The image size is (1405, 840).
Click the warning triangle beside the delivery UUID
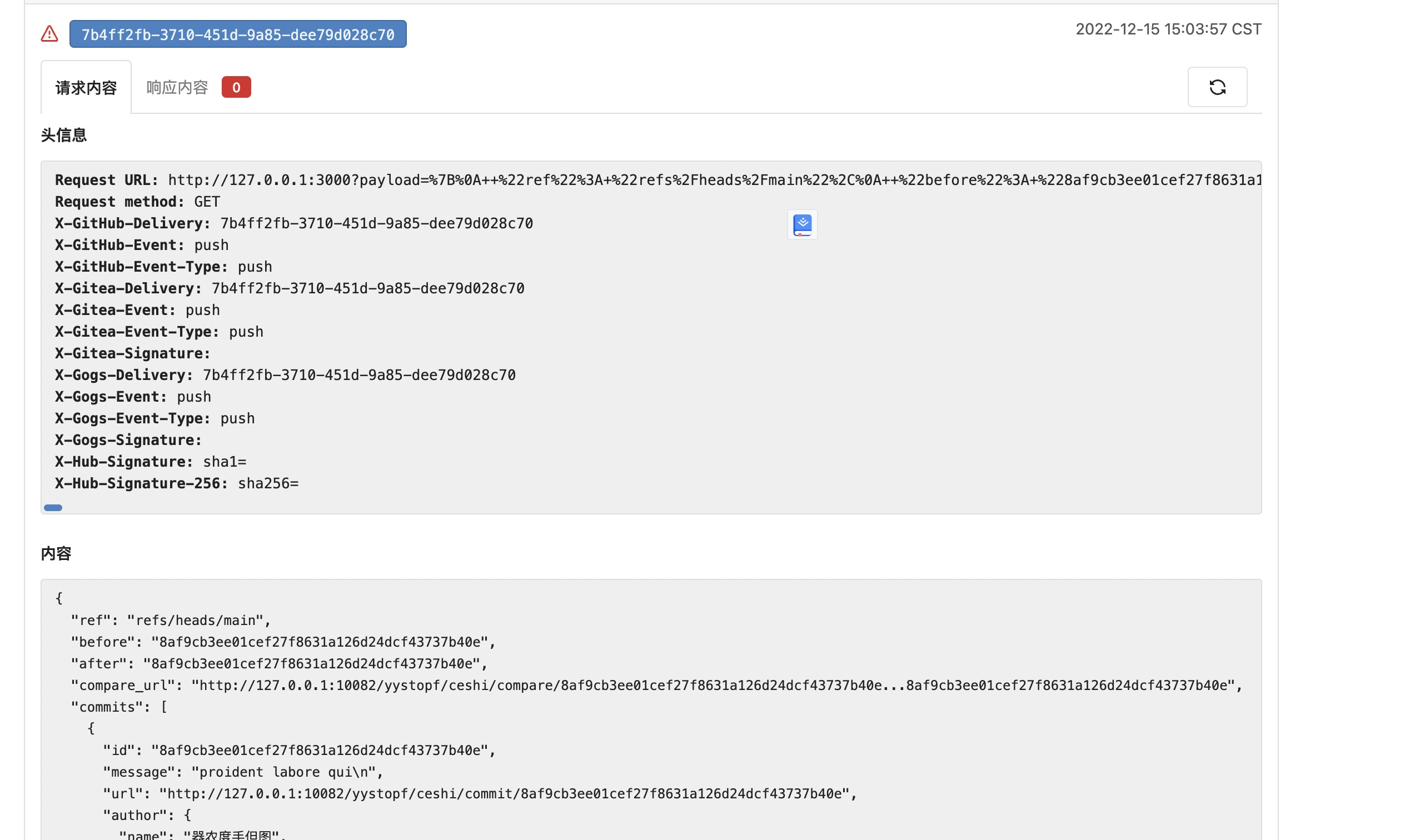[50, 34]
